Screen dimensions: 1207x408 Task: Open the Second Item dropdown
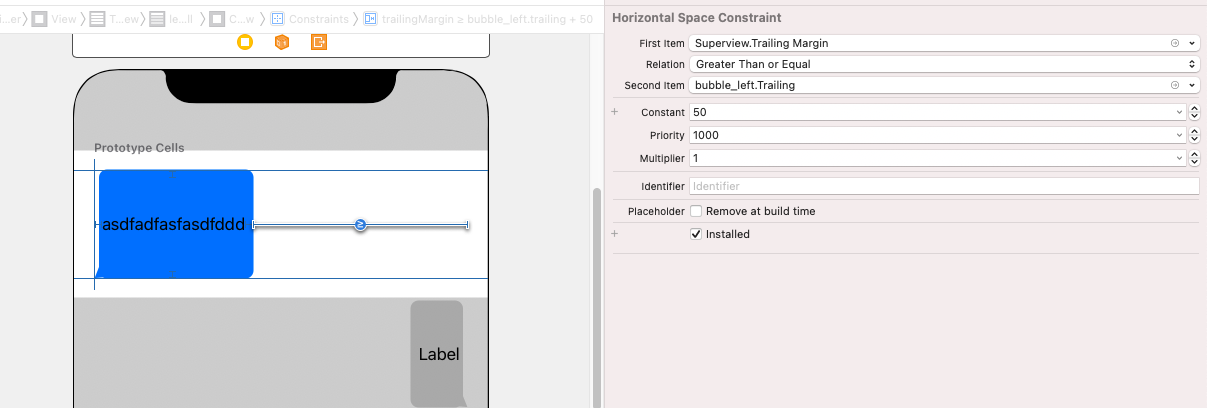pos(1192,86)
